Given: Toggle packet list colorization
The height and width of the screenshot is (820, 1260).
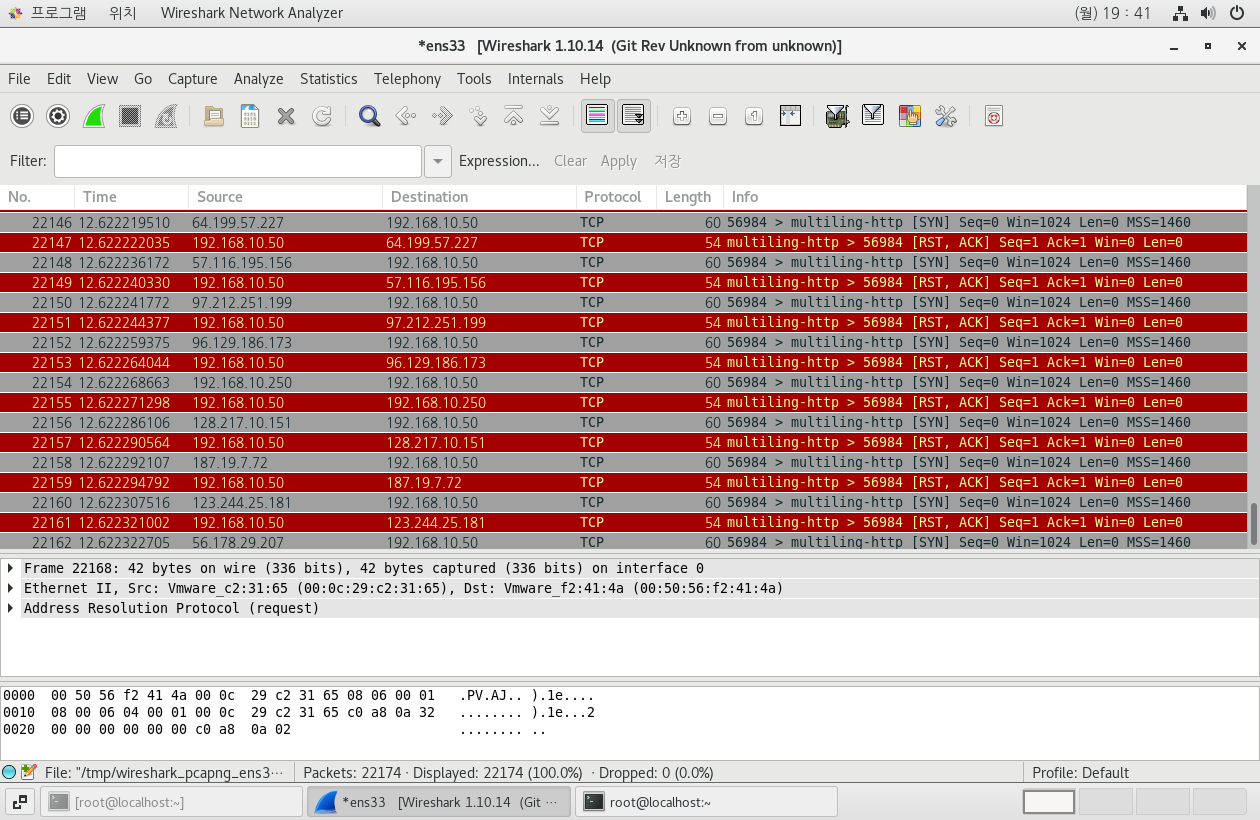Looking at the screenshot, I should point(597,116).
